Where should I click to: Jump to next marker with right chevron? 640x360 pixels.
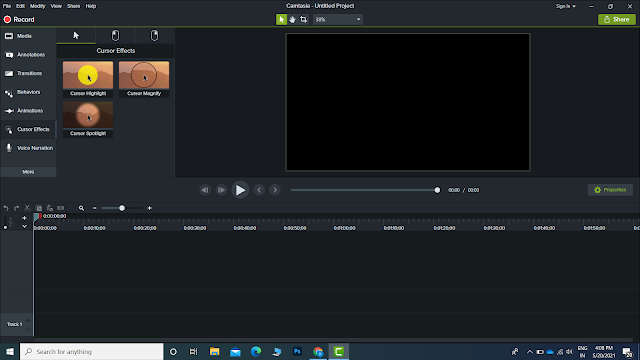275,190
